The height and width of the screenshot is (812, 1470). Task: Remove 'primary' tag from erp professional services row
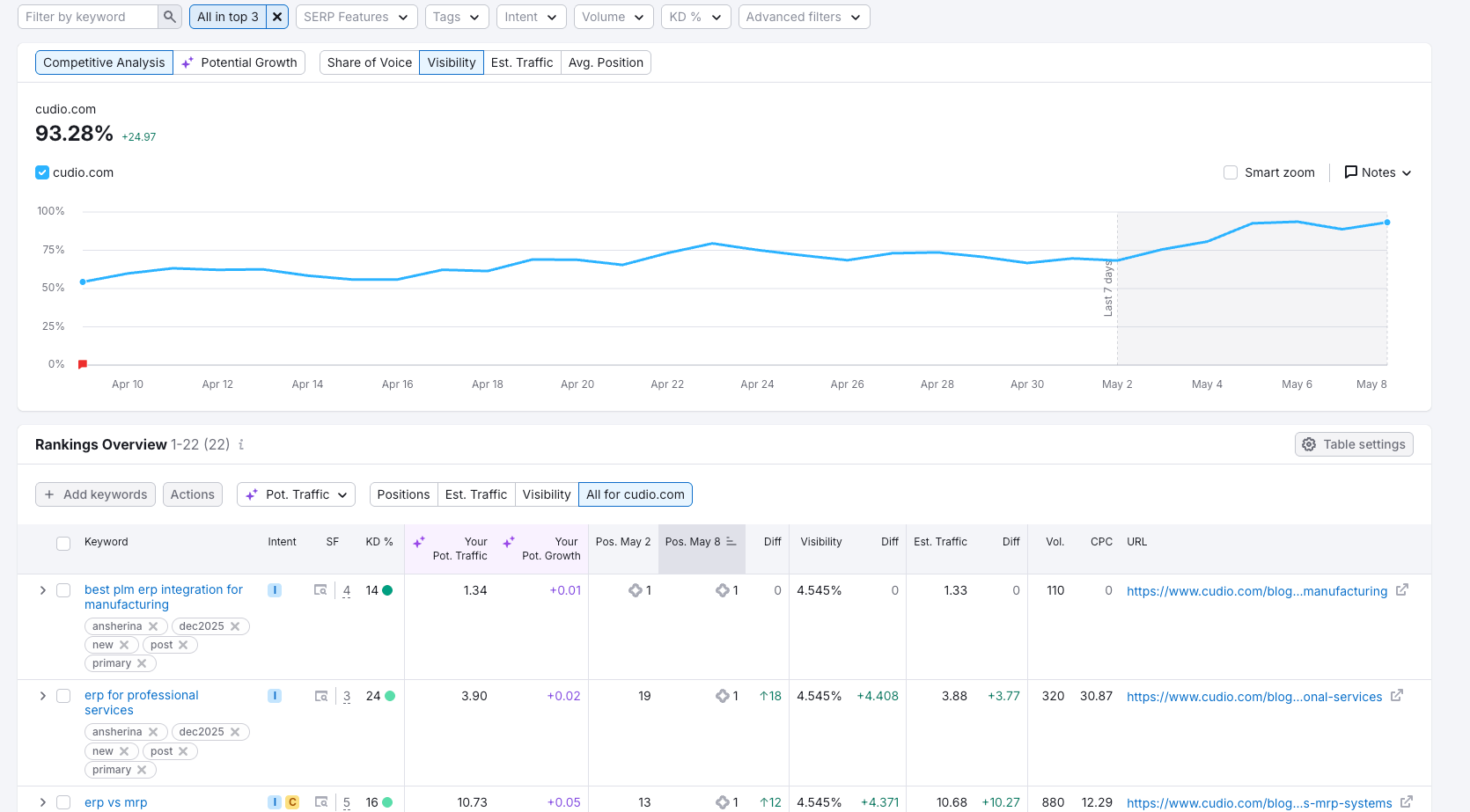[142, 770]
